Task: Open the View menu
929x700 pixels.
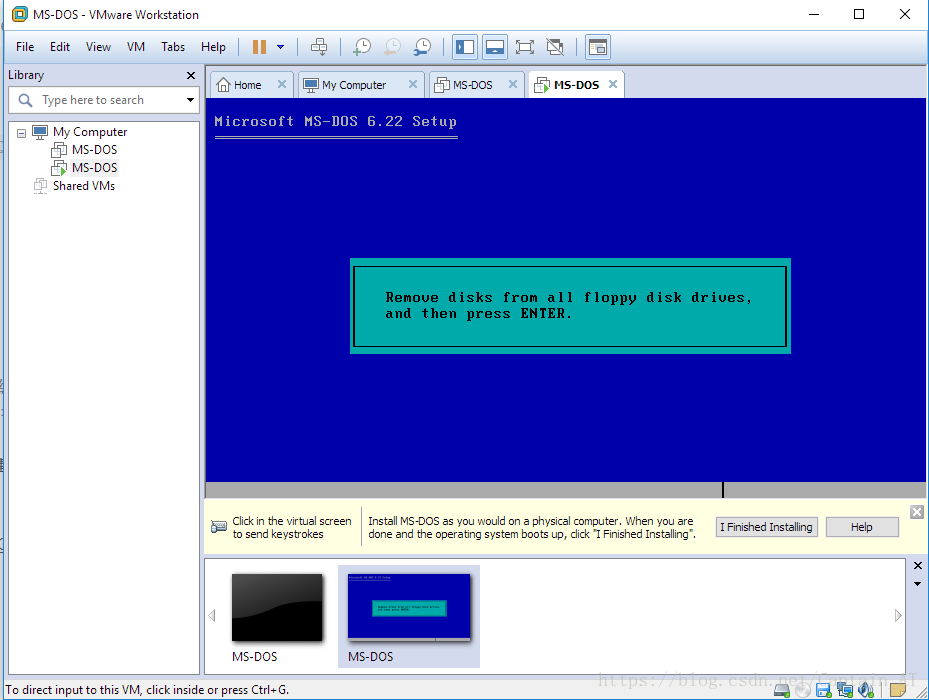Action: tap(98, 47)
